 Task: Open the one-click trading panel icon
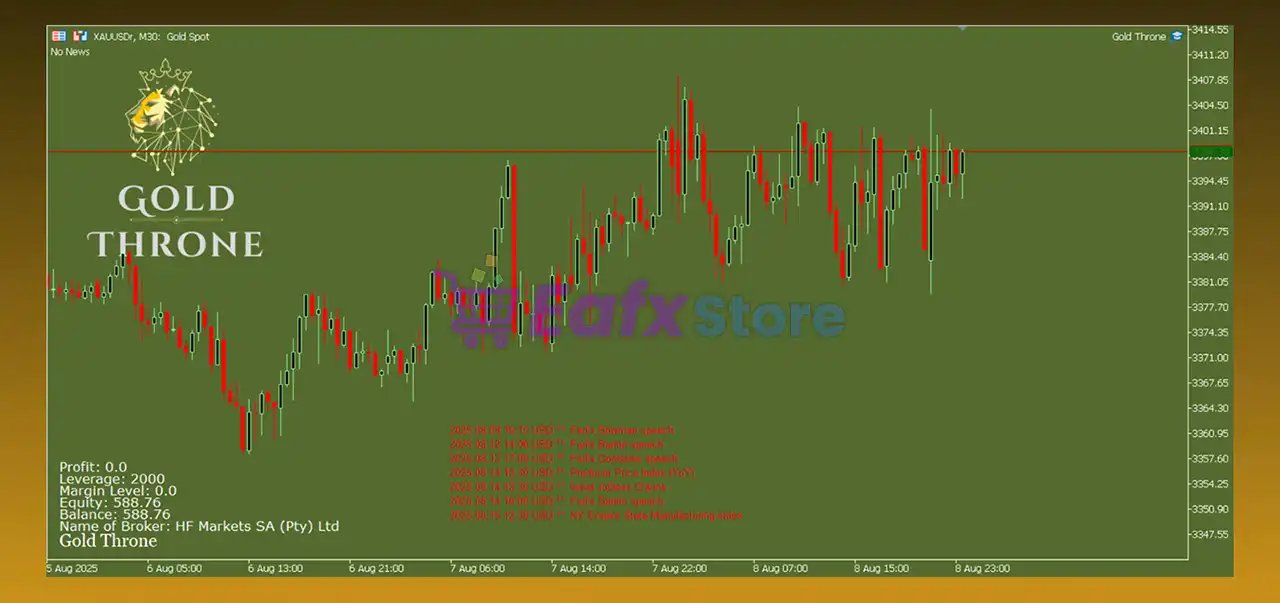[58, 36]
